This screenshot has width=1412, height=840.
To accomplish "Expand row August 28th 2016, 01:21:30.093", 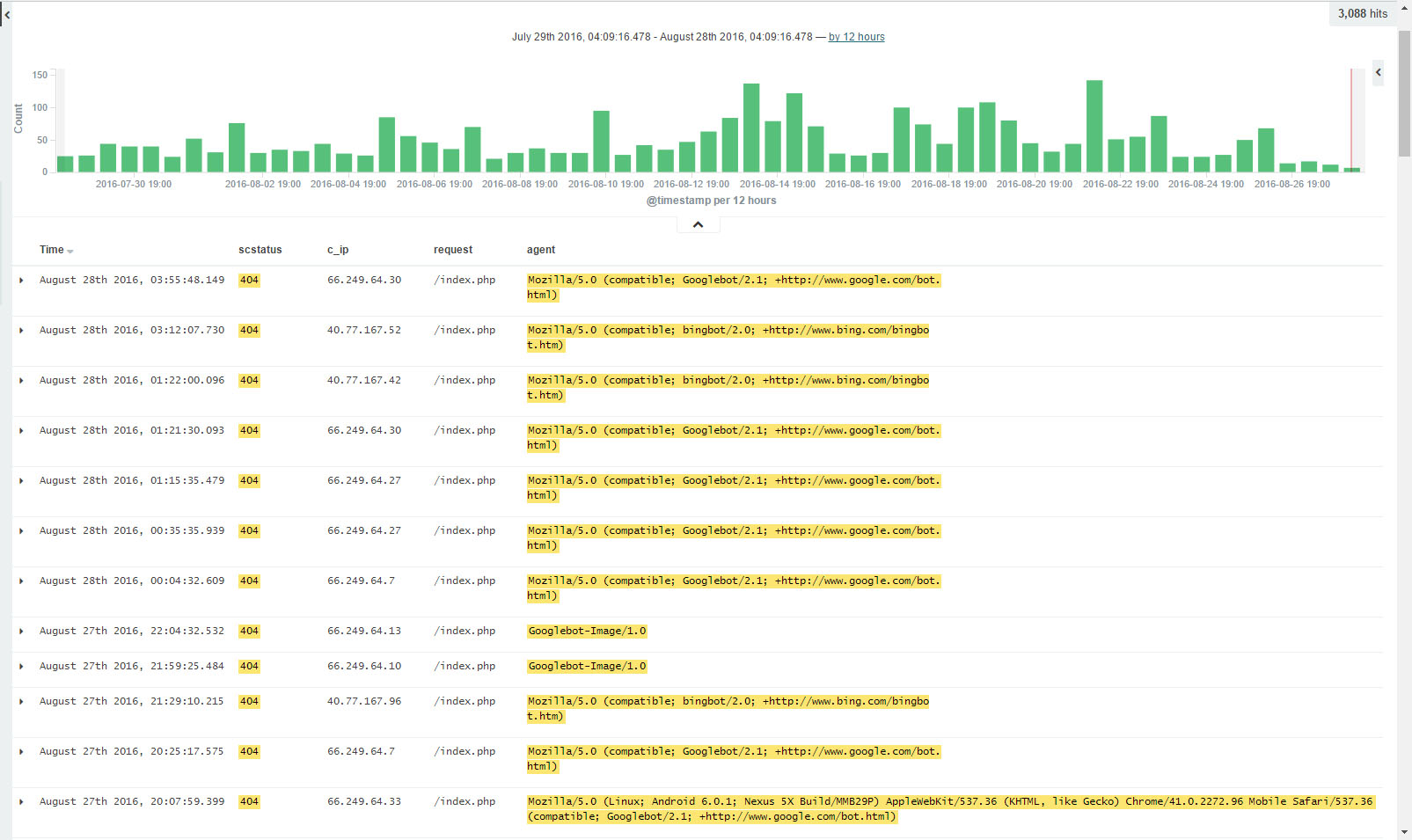I will point(22,431).
